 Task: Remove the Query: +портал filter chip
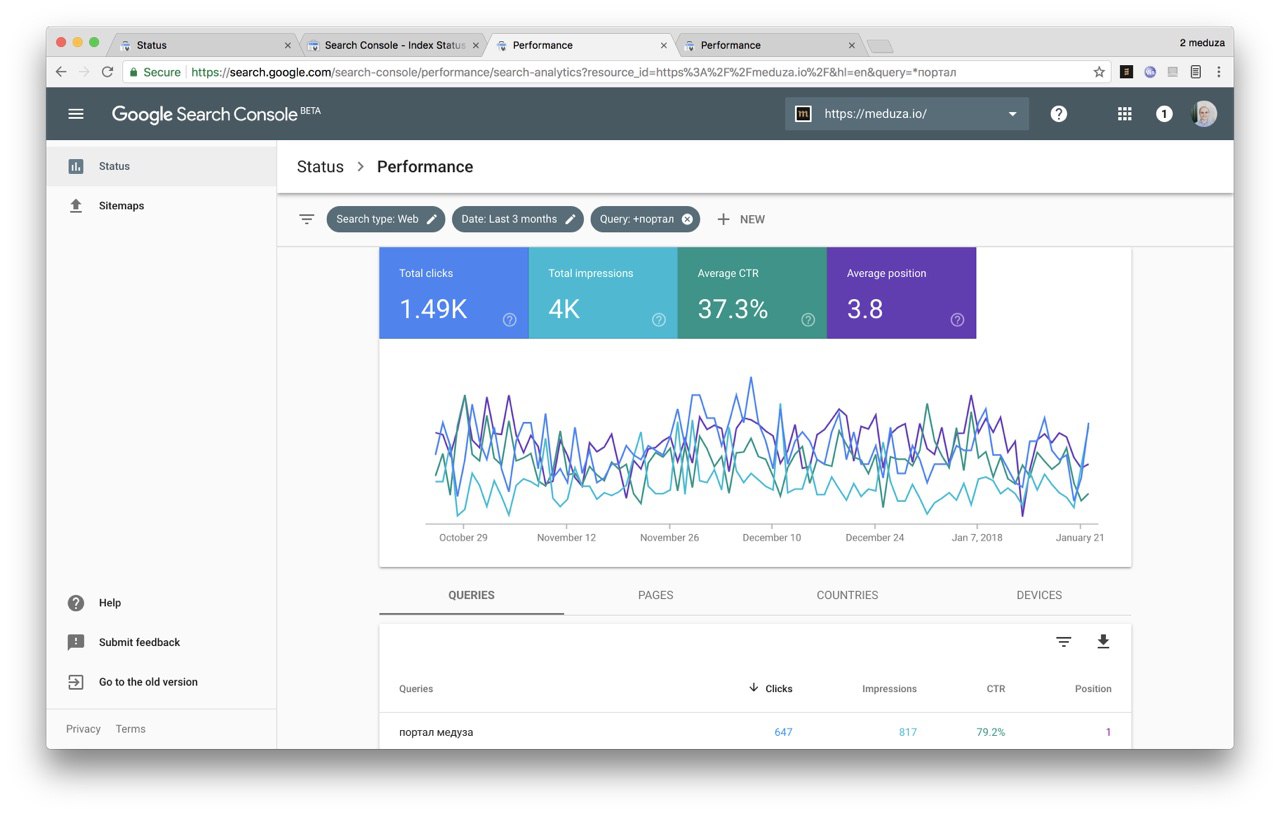[687, 219]
